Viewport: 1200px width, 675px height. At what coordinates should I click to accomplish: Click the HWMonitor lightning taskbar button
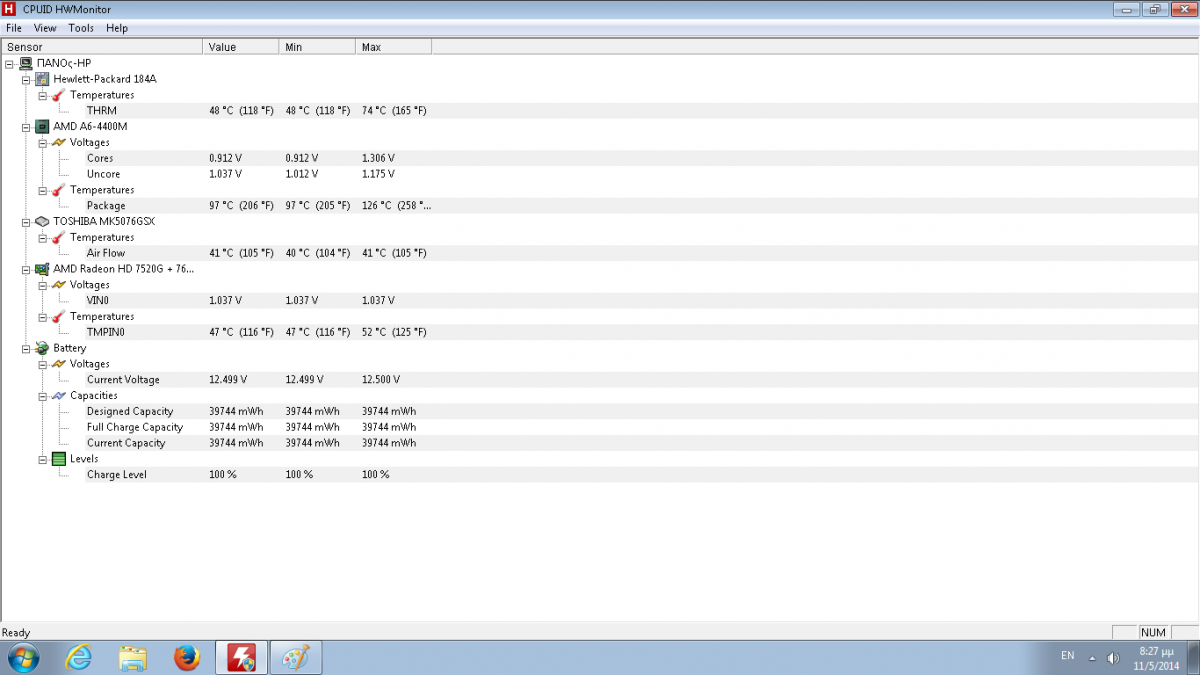click(x=242, y=658)
